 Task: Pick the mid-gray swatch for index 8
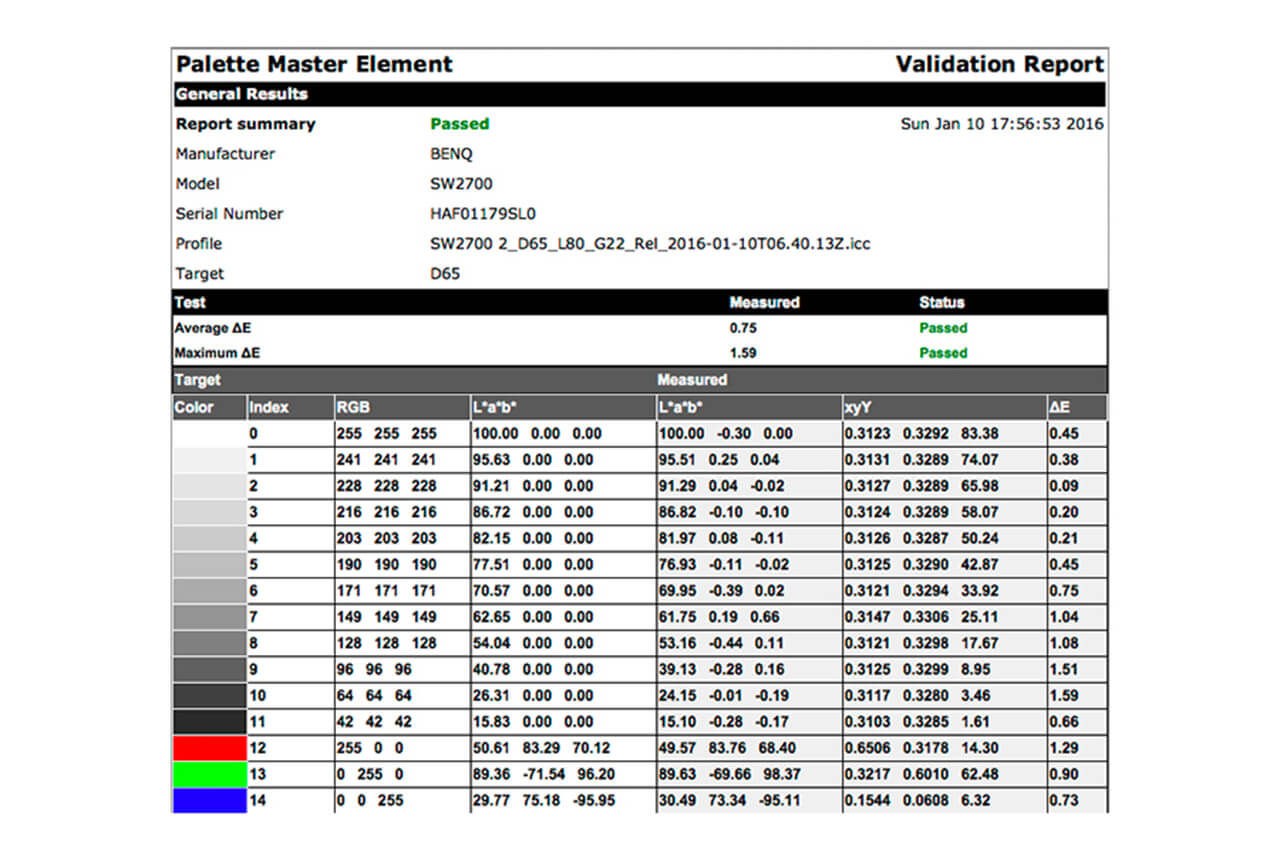209,643
